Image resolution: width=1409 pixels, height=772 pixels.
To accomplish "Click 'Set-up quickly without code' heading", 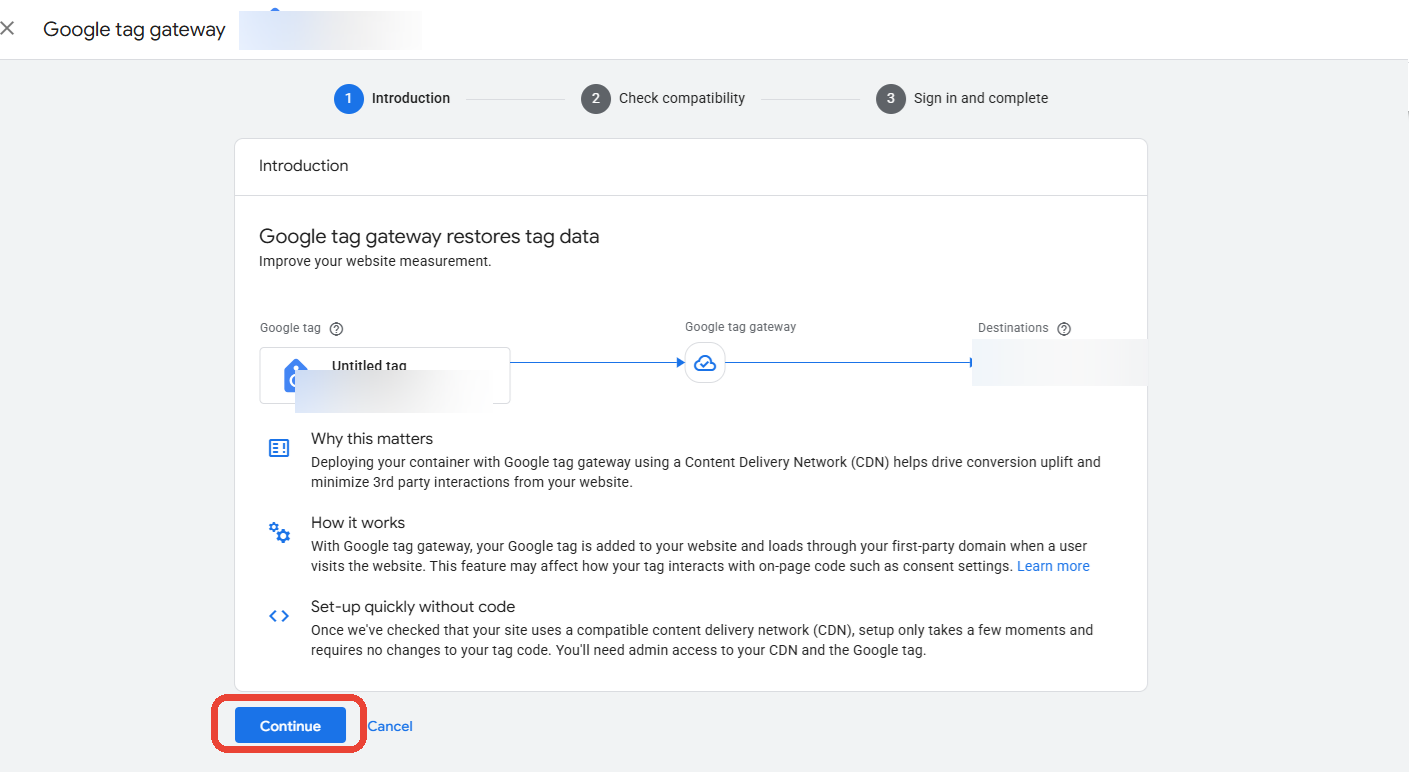I will coord(413,607).
